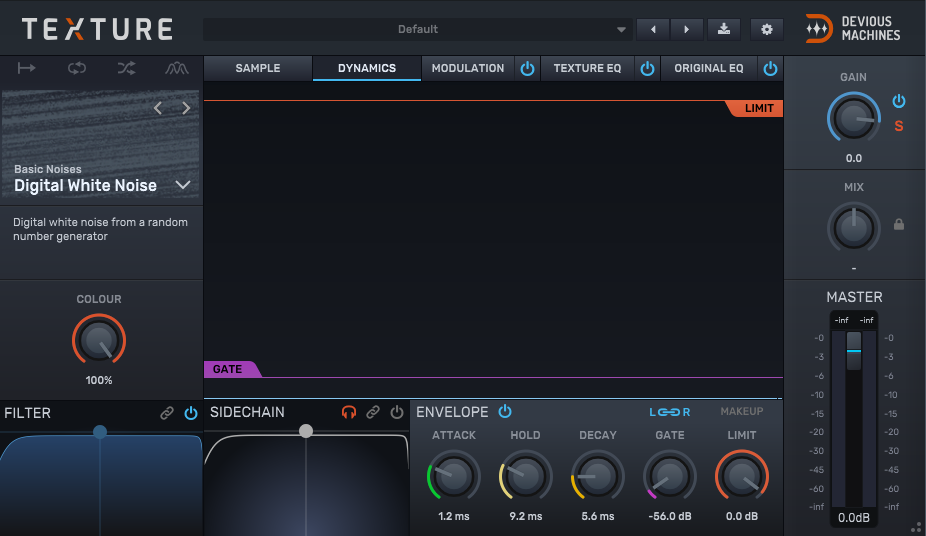Toggle Sidechain headphones listen icon

pyautogui.click(x=349, y=412)
